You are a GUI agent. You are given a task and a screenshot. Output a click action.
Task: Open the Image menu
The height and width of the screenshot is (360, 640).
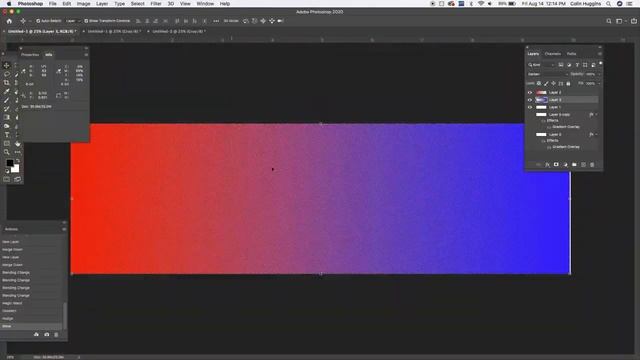83,4
